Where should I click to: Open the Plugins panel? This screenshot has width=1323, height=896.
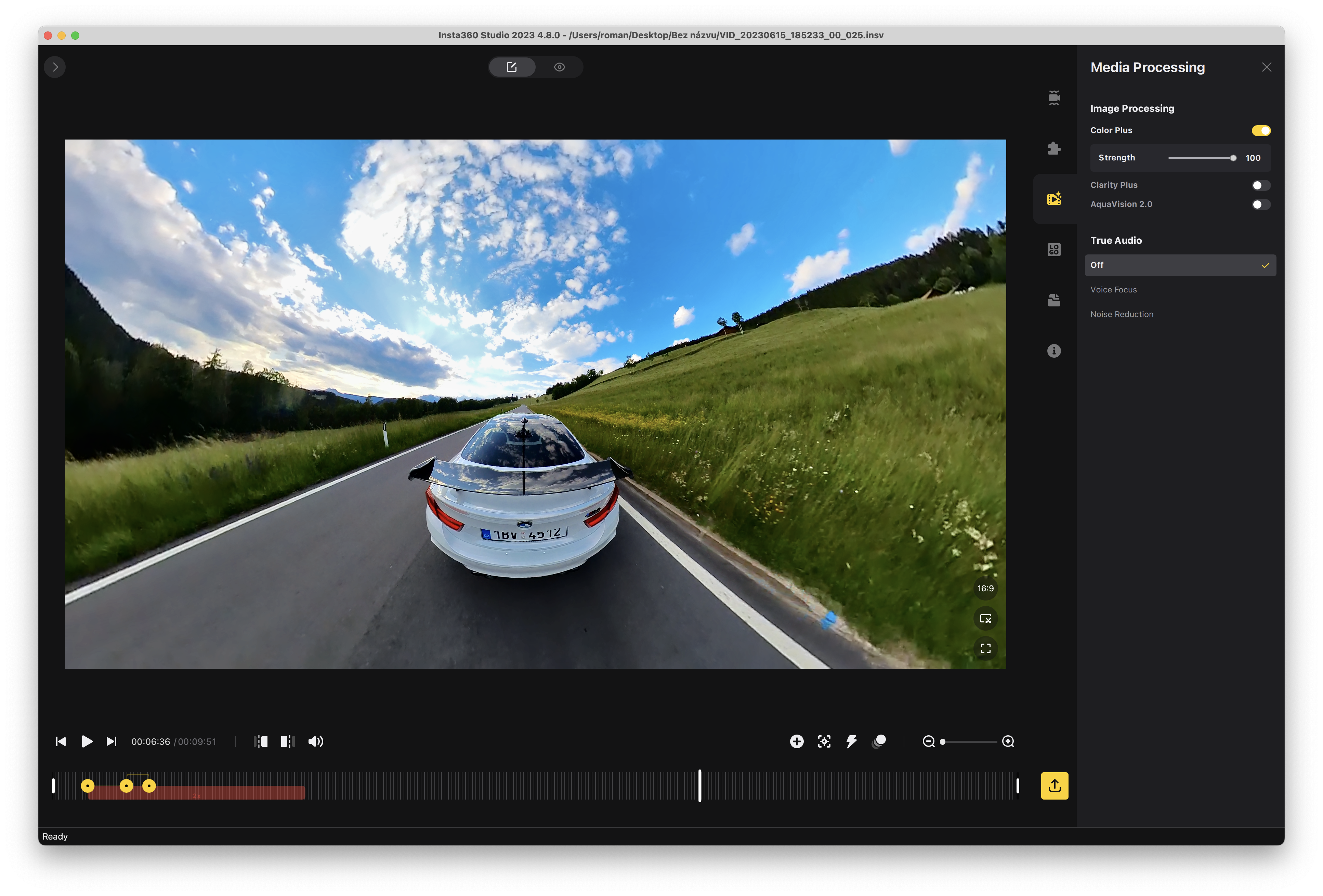1054,148
